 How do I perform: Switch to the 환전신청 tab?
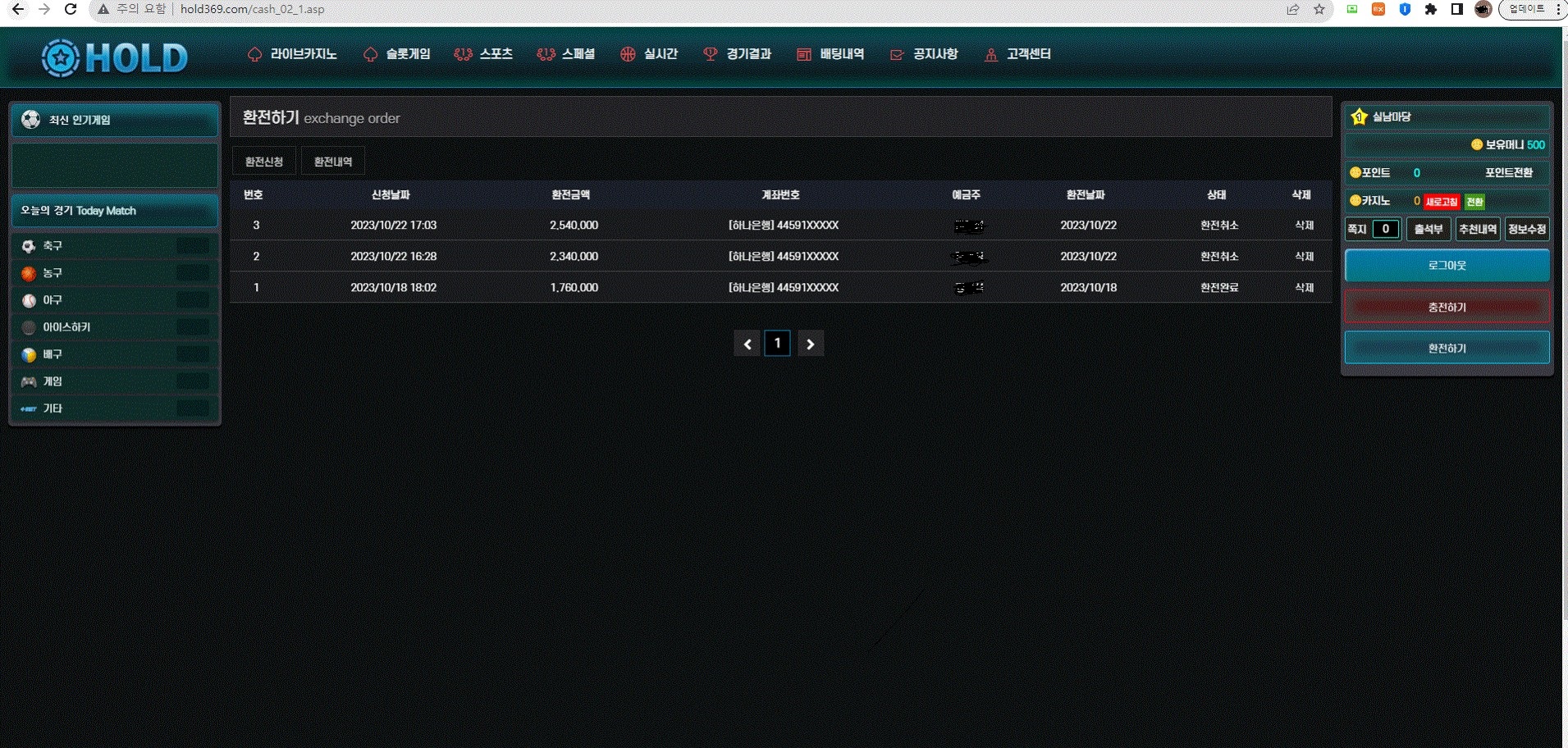click(264, 162)
